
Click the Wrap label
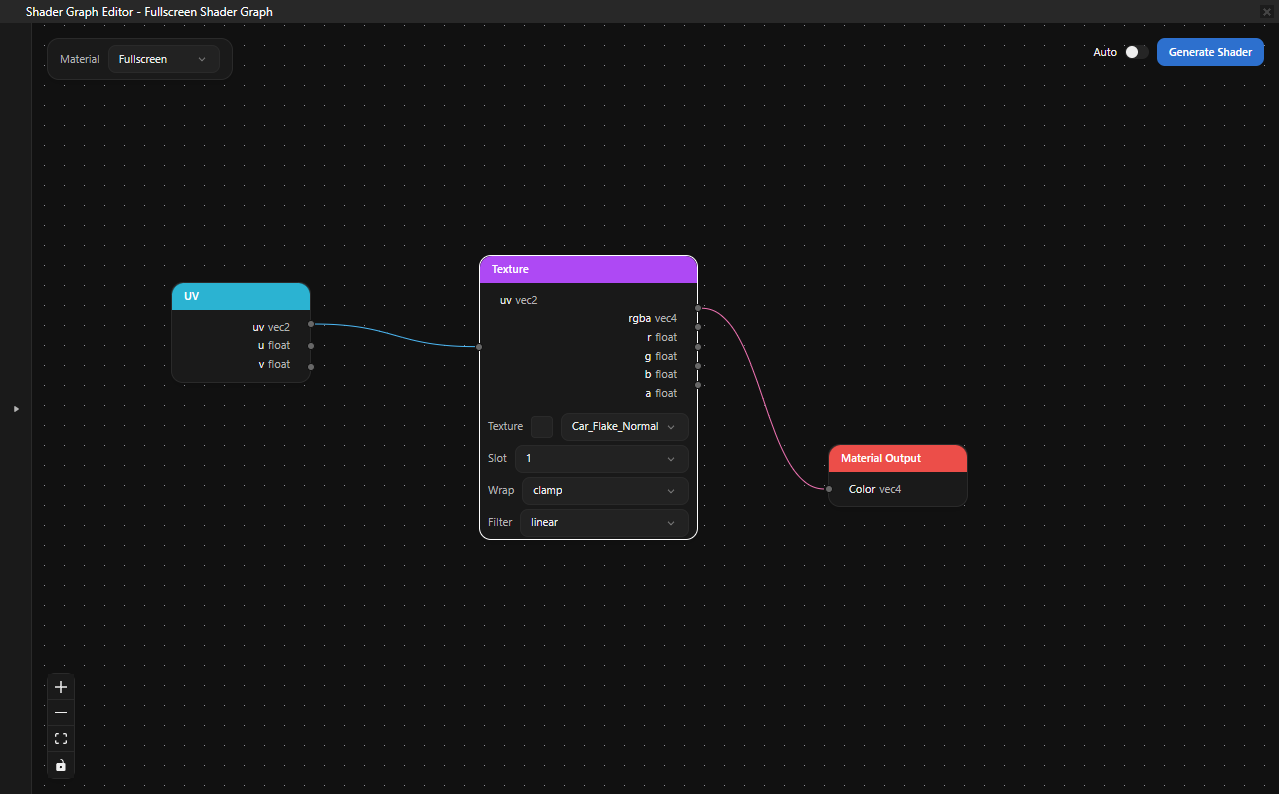point(501,490)
